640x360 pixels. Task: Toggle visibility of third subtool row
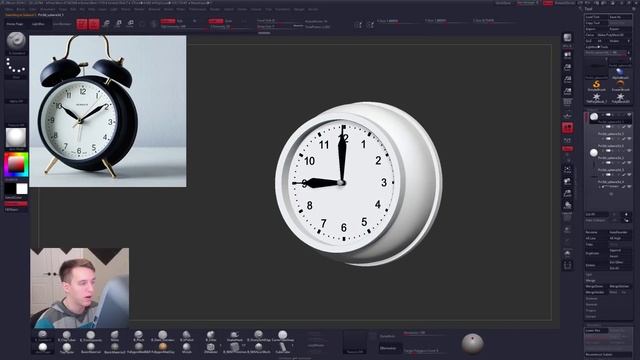click(629, 139)
